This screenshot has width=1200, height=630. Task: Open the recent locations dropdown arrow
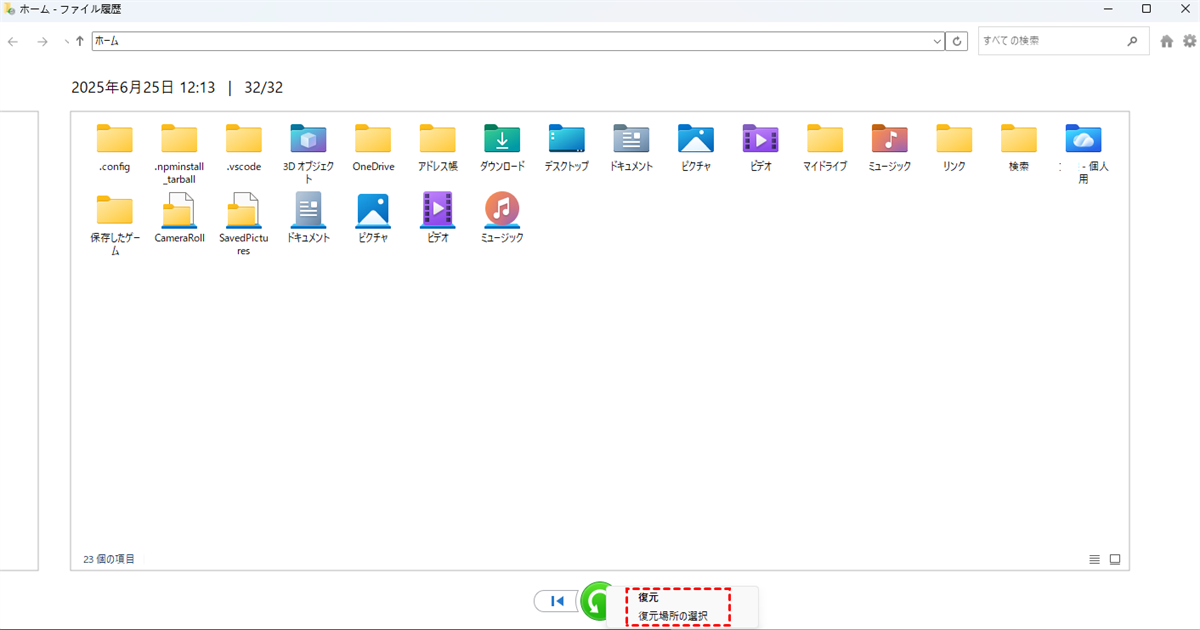[x=66, y=41]
